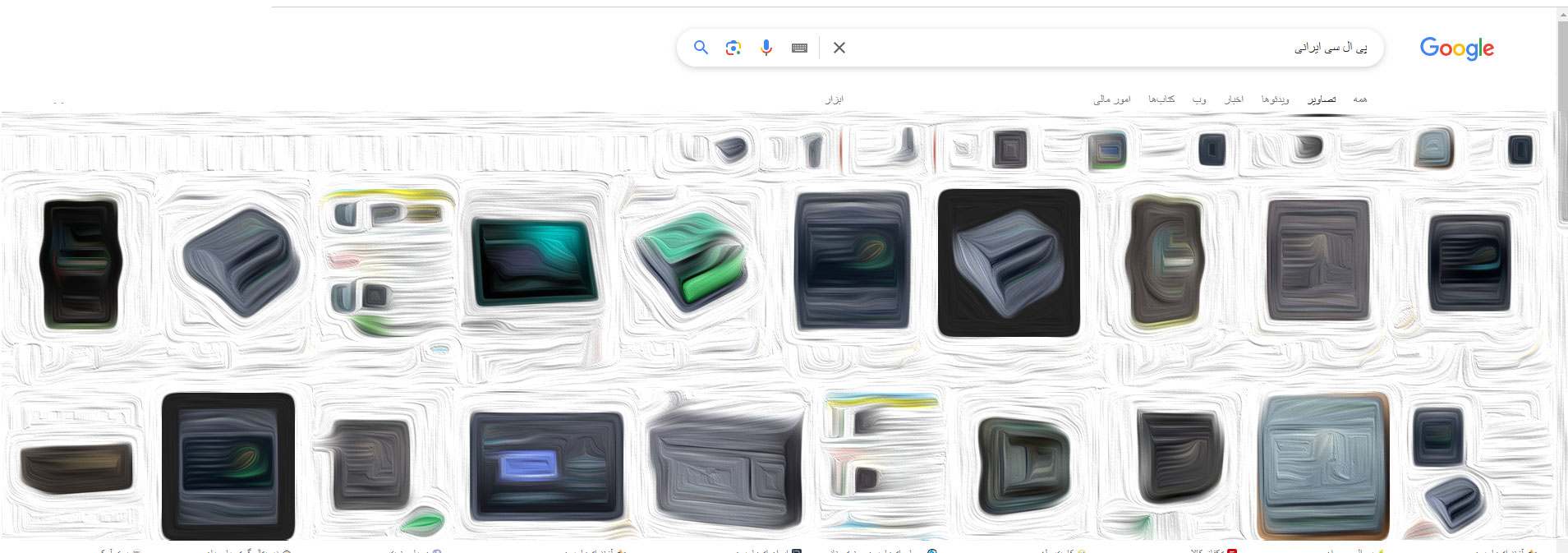Switch to the همه (All) tab

coord(1360,99)
